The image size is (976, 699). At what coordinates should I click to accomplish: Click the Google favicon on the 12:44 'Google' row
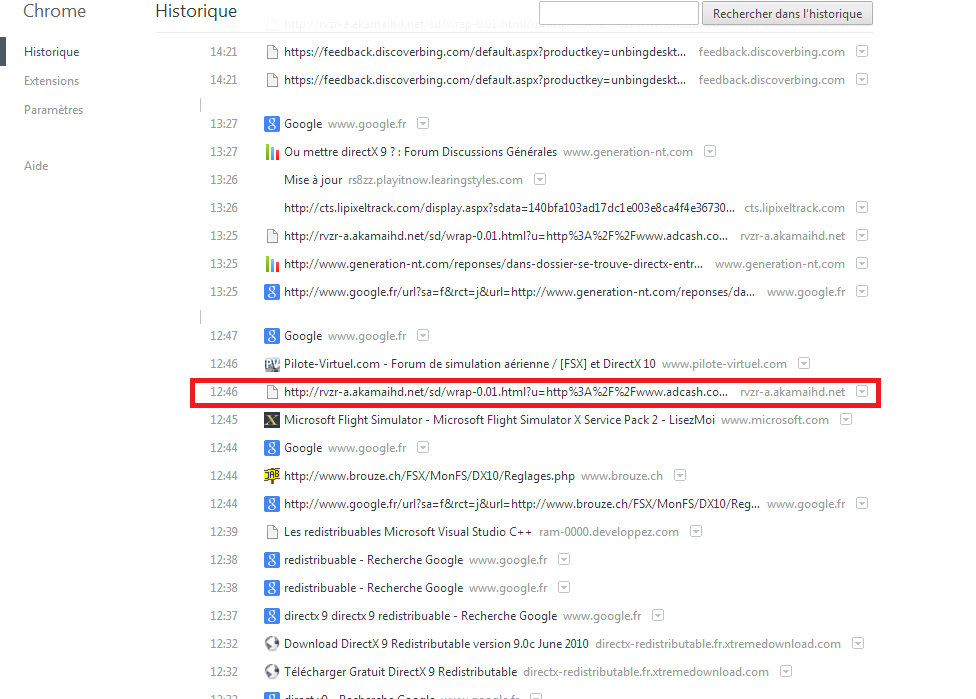[x=271, y=448]
